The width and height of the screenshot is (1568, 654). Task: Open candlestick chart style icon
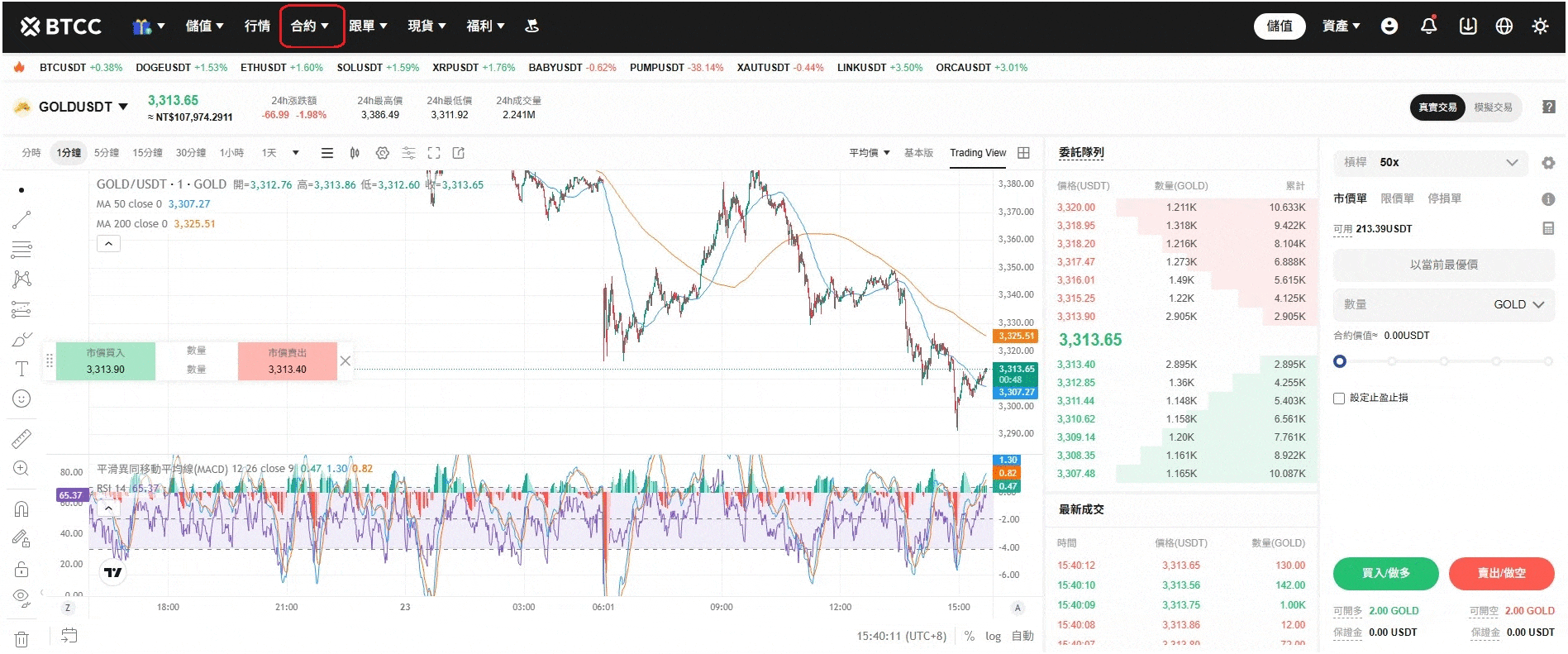355,153
